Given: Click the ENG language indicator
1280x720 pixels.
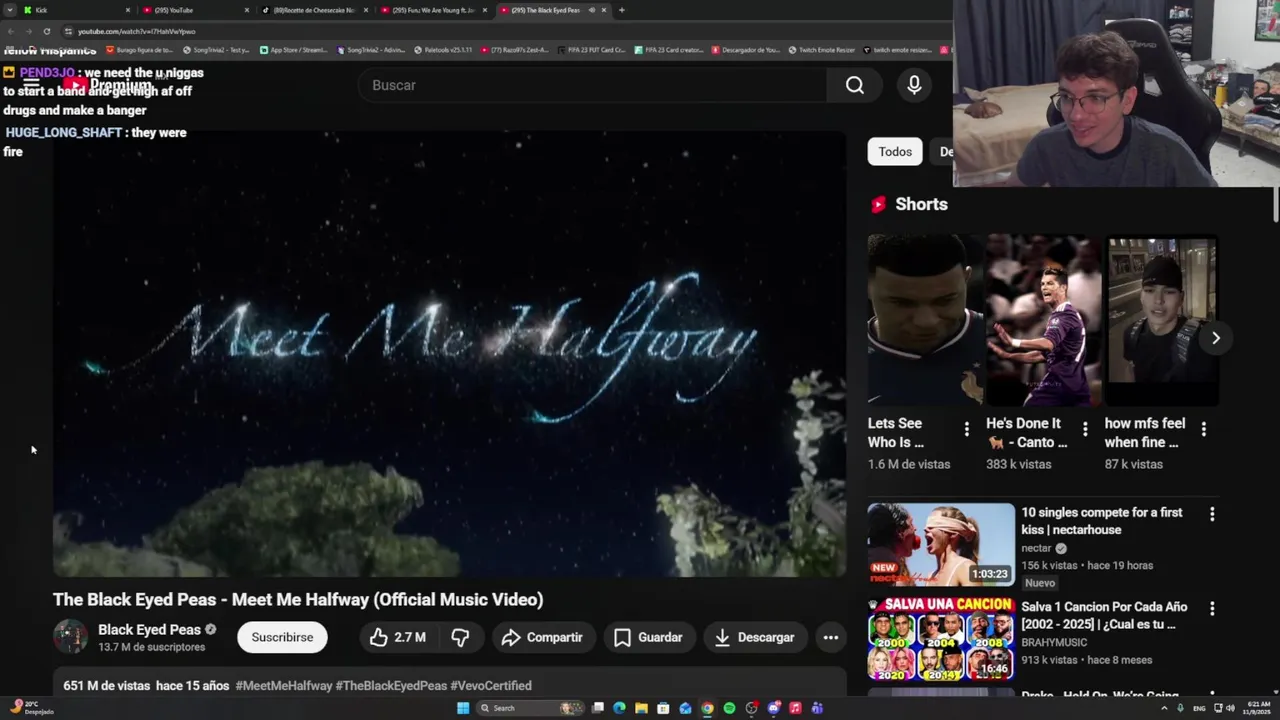Looking at the screenshot, I should (1199, 708).
